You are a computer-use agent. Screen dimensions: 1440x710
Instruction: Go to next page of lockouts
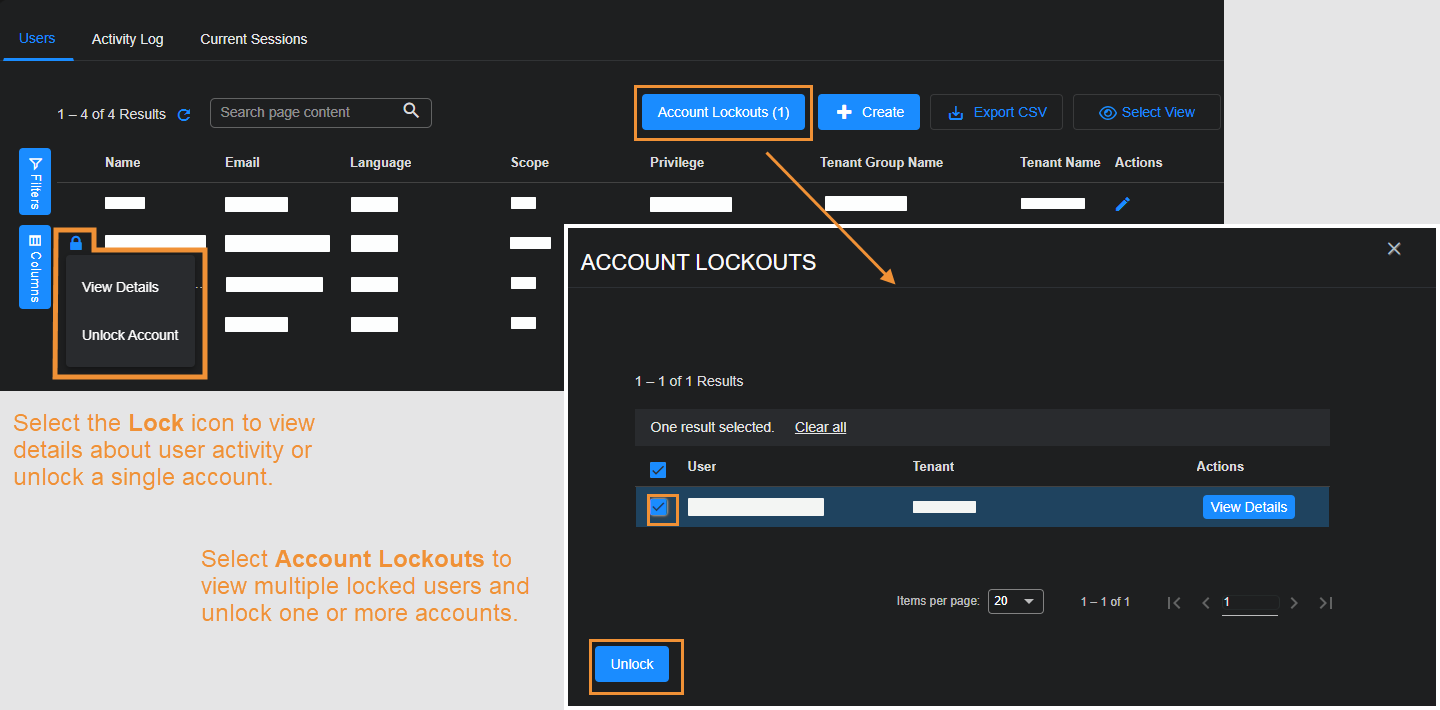point(1294,603)
